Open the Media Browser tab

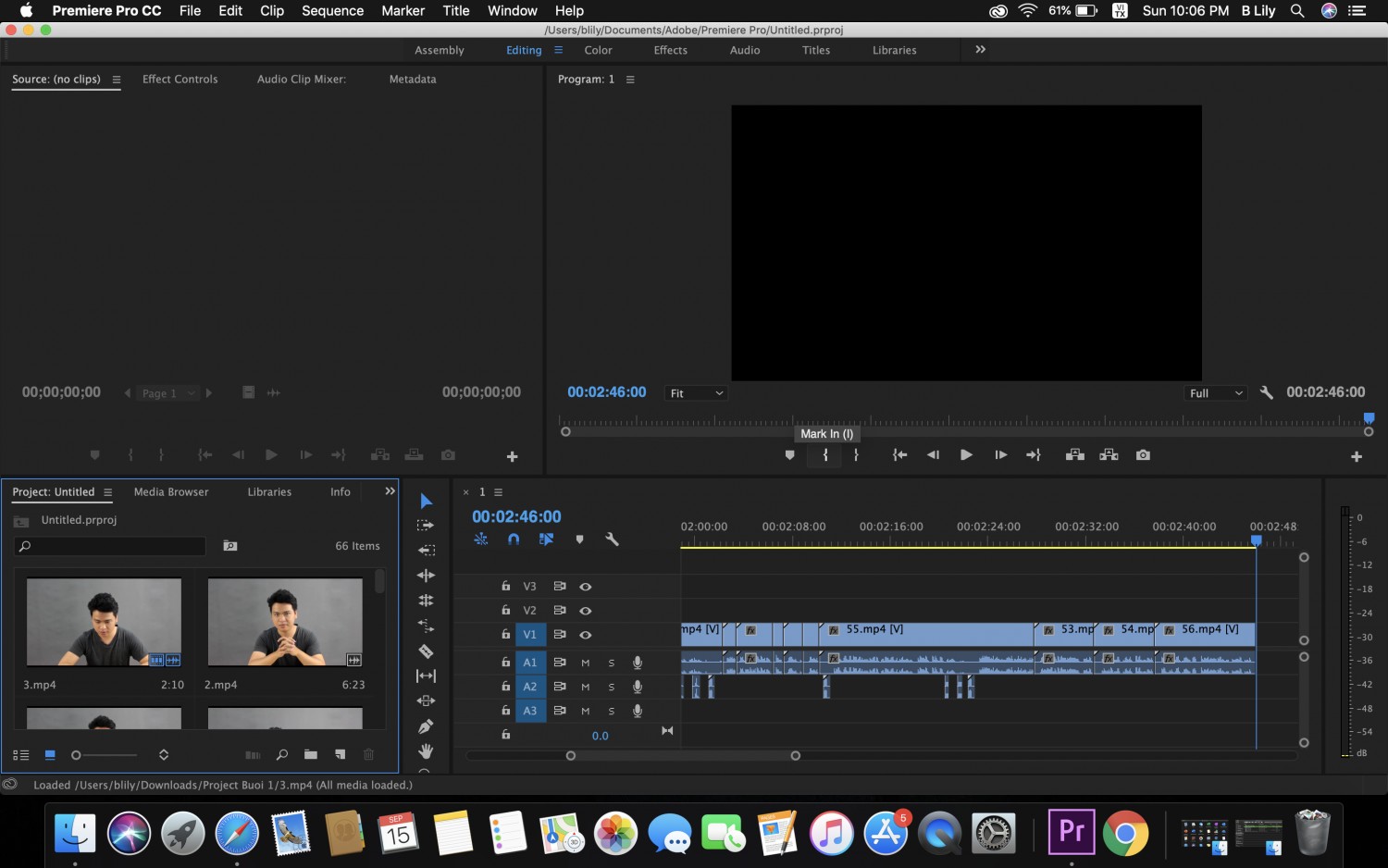tap(171, 492)
